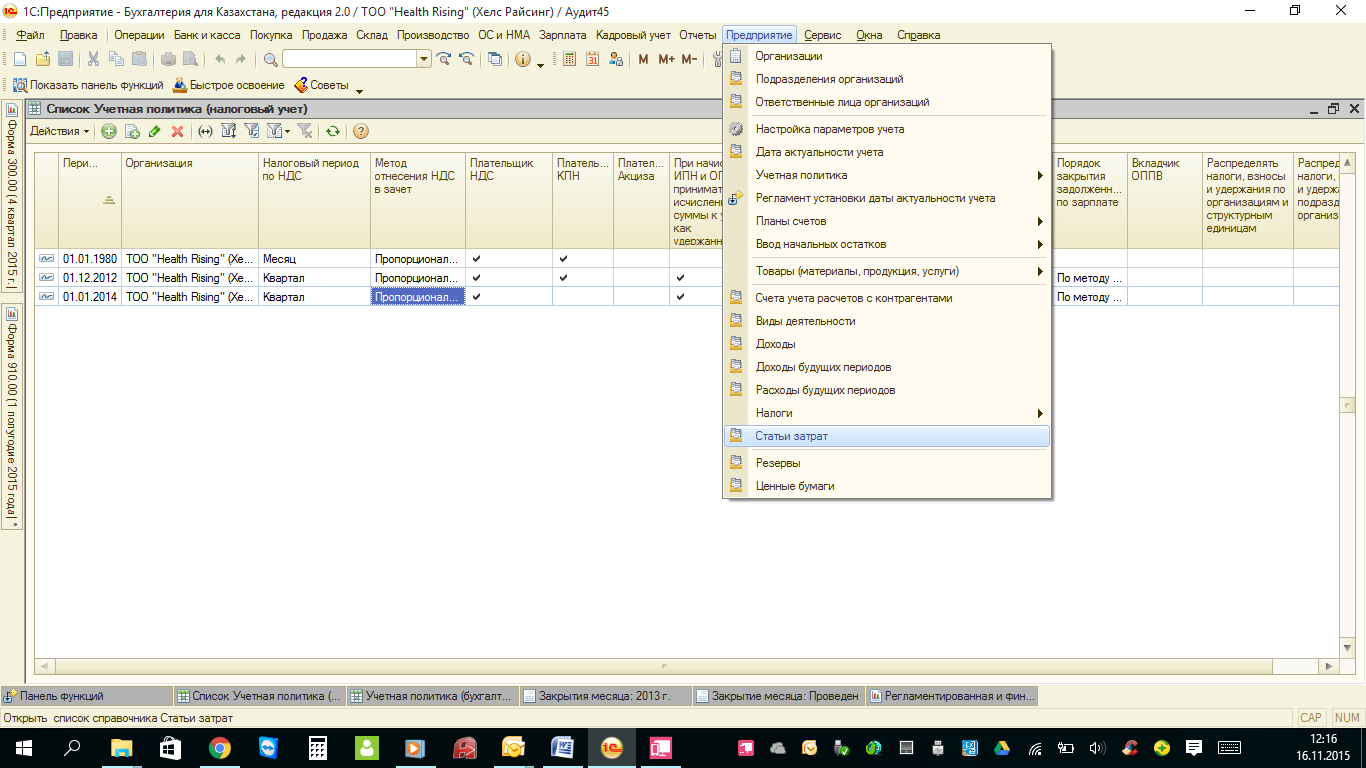Refresh the list with green arrows icon

[x=333, y=131]
